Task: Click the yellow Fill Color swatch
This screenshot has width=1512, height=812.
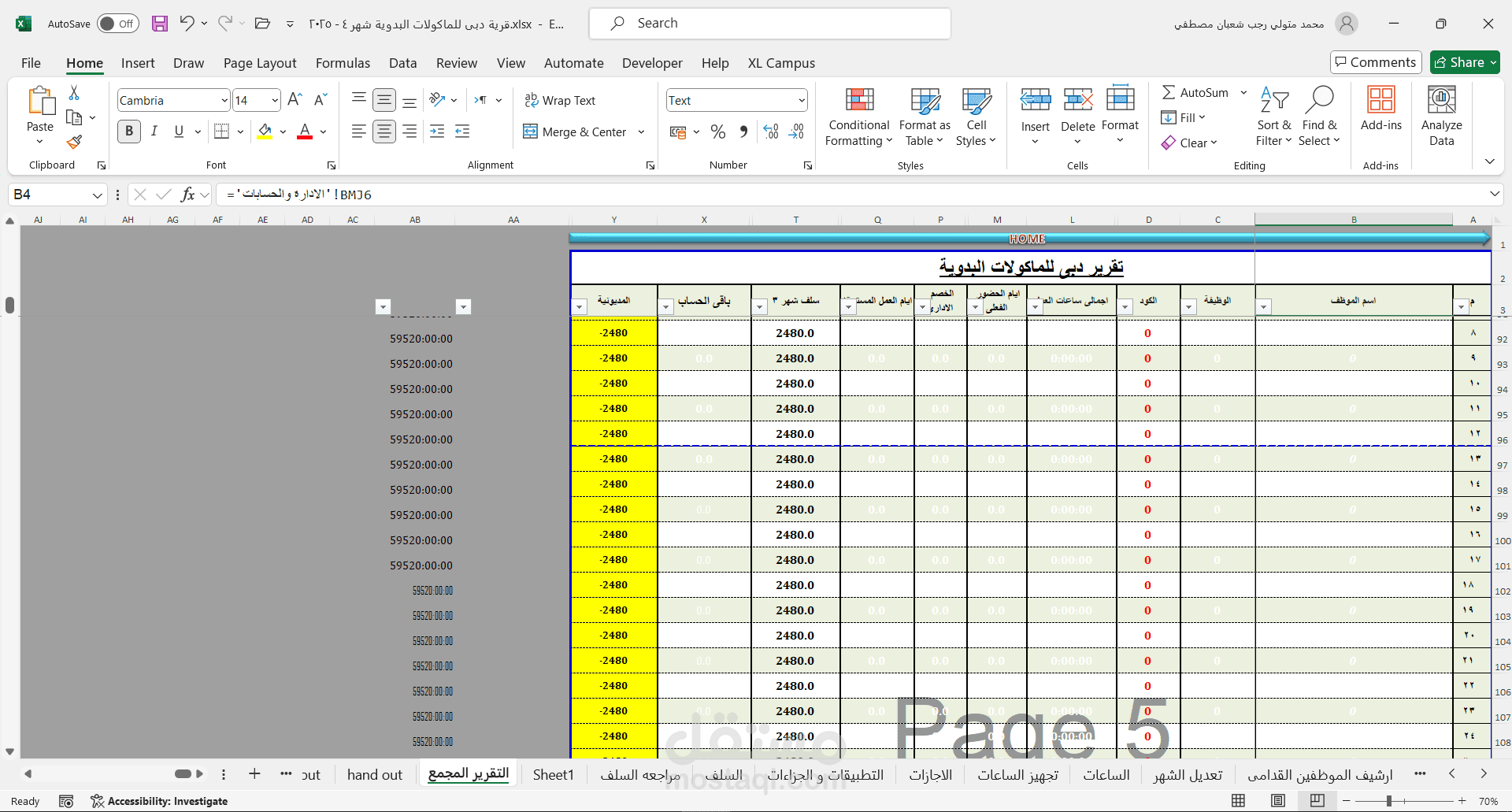Action: [265, 132]
